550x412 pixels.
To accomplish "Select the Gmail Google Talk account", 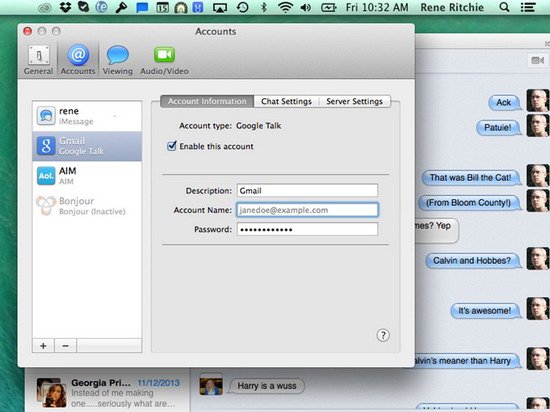I will tap(87, 146).
